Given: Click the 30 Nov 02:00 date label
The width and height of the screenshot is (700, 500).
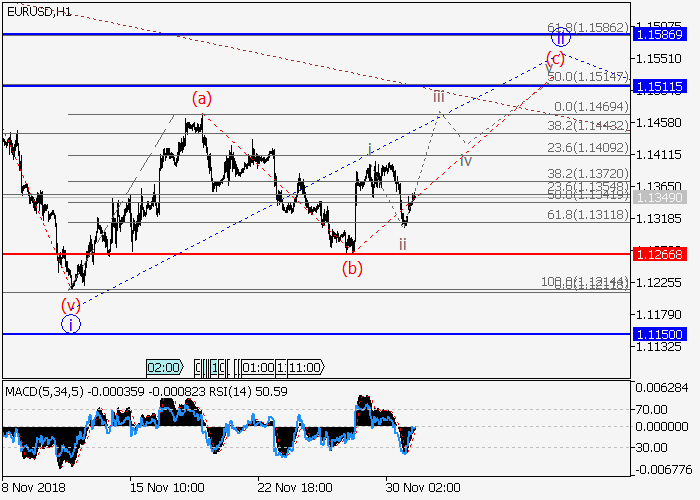Looking at the screenshot, I should pyautogui.click(x=422, y=487).
